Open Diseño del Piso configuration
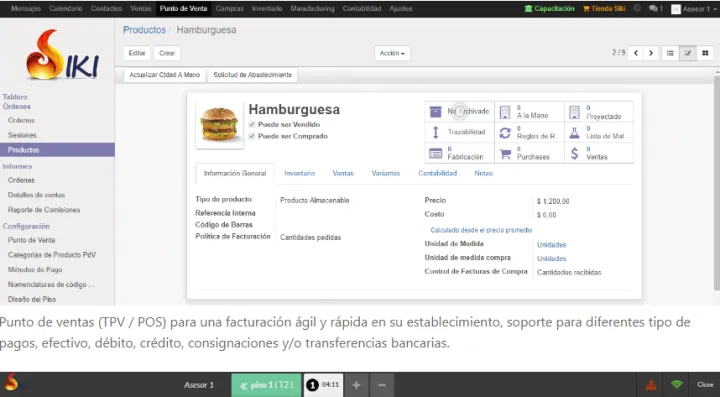This screenshot has height=397, width=720. point(32,299)
